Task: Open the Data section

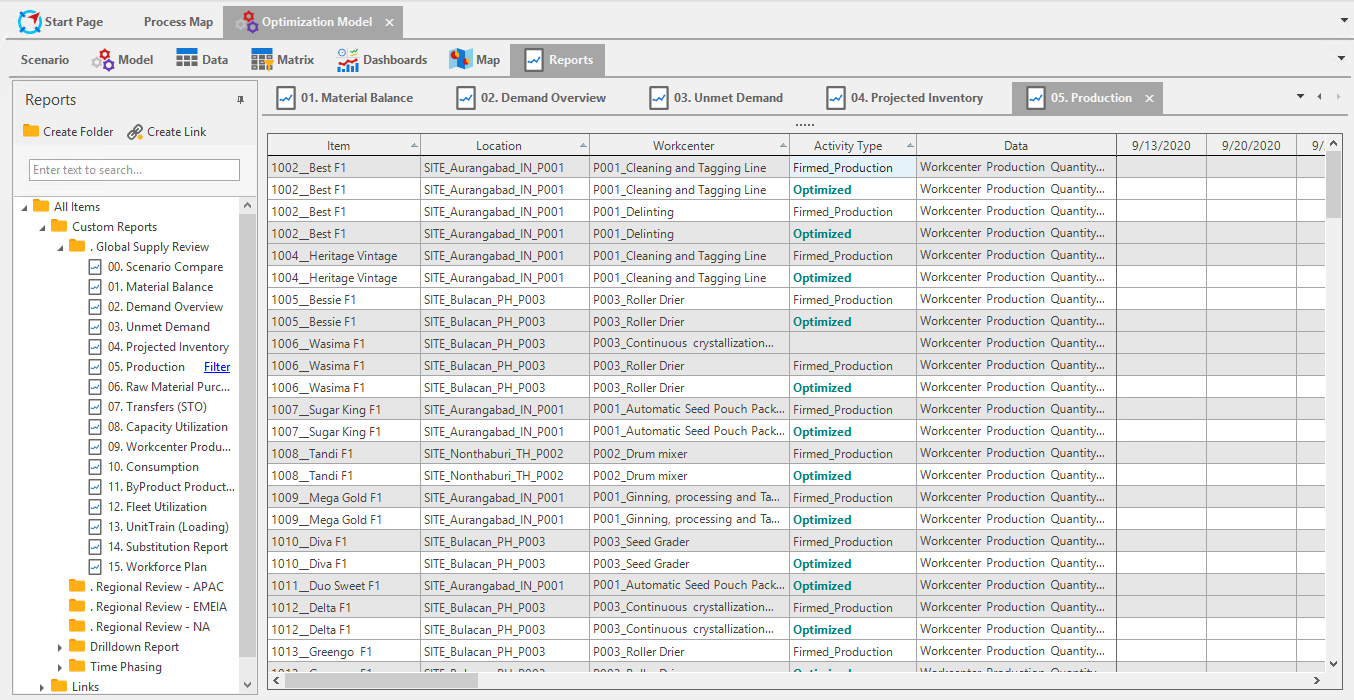Action: click(202, 60)
